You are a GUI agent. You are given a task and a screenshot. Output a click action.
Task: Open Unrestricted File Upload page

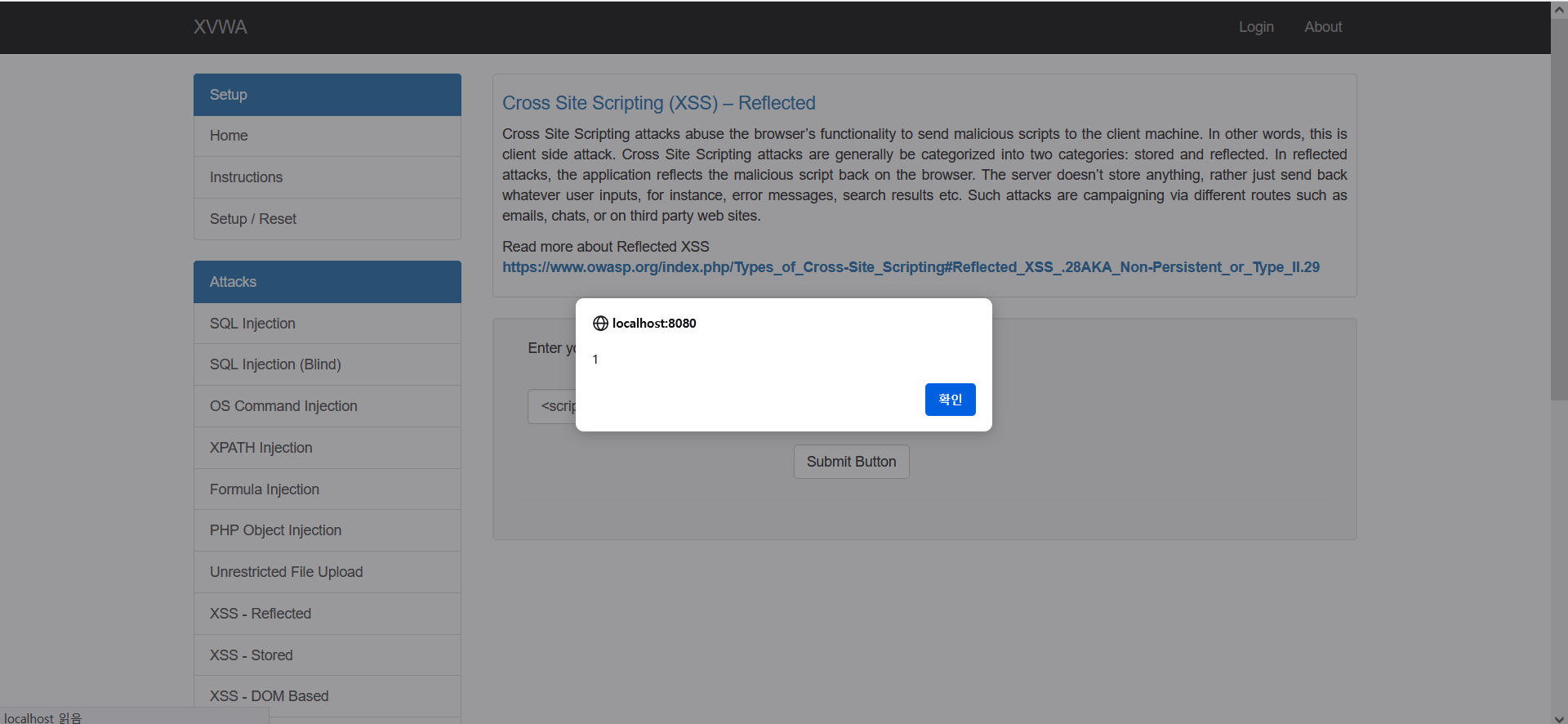286,572
